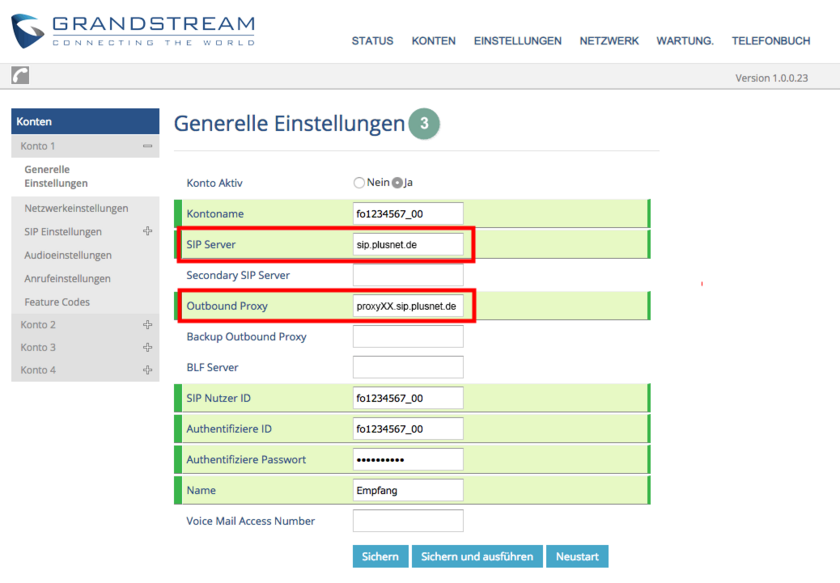Open the STATUS menu
The height and width of the screenshot is (583, 840).
pyautogui.click(x=372, y=41)
